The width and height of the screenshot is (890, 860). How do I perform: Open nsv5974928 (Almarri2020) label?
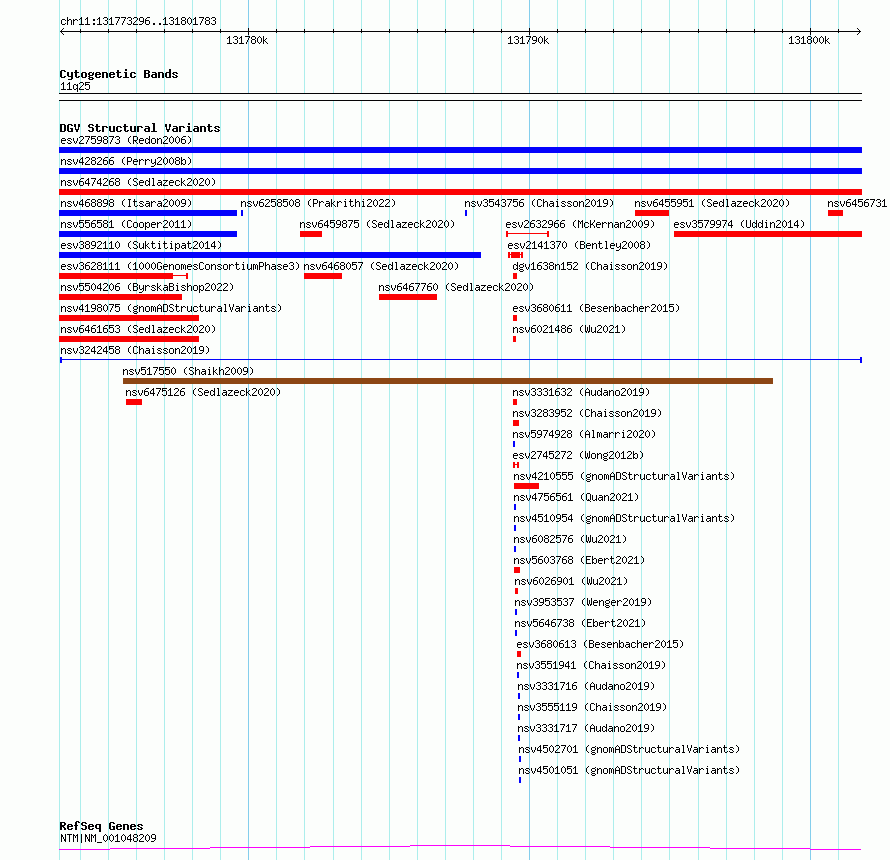584,434
